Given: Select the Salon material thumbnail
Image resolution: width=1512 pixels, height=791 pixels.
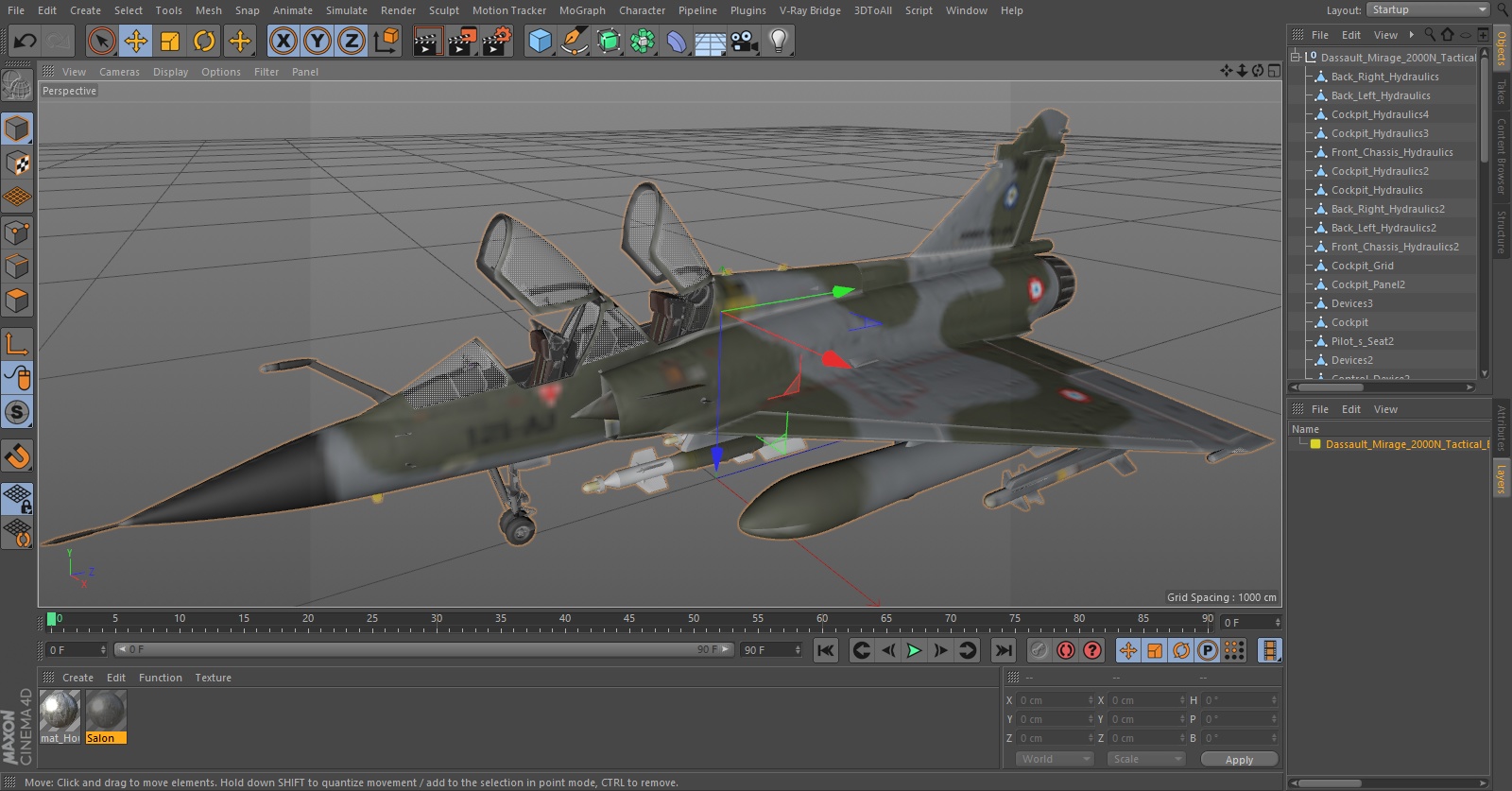Looking at the screenshot, I should (106, 711).
